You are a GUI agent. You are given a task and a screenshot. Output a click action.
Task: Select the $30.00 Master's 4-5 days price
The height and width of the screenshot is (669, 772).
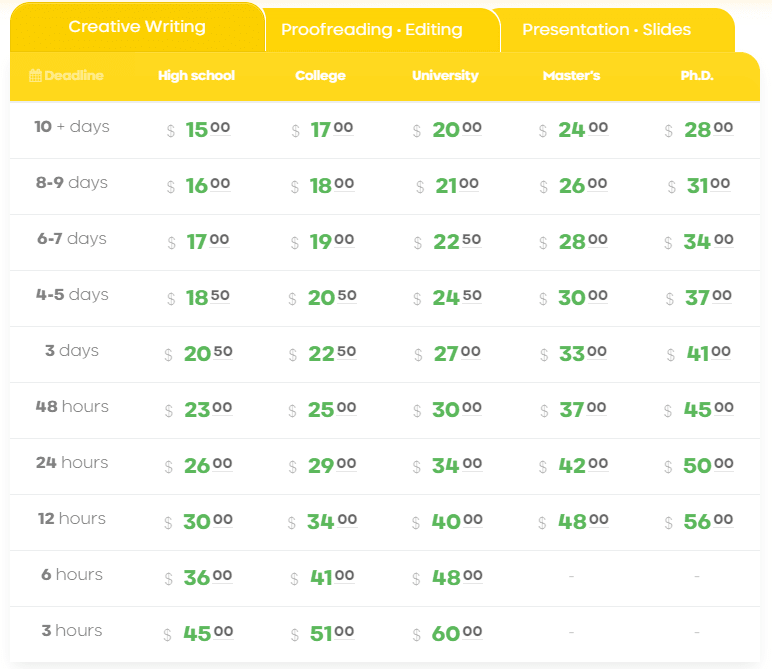click(573, 298)
